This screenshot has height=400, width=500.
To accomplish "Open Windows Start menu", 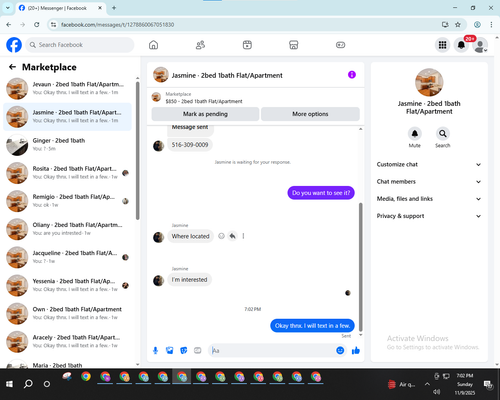I will [9, 384].
